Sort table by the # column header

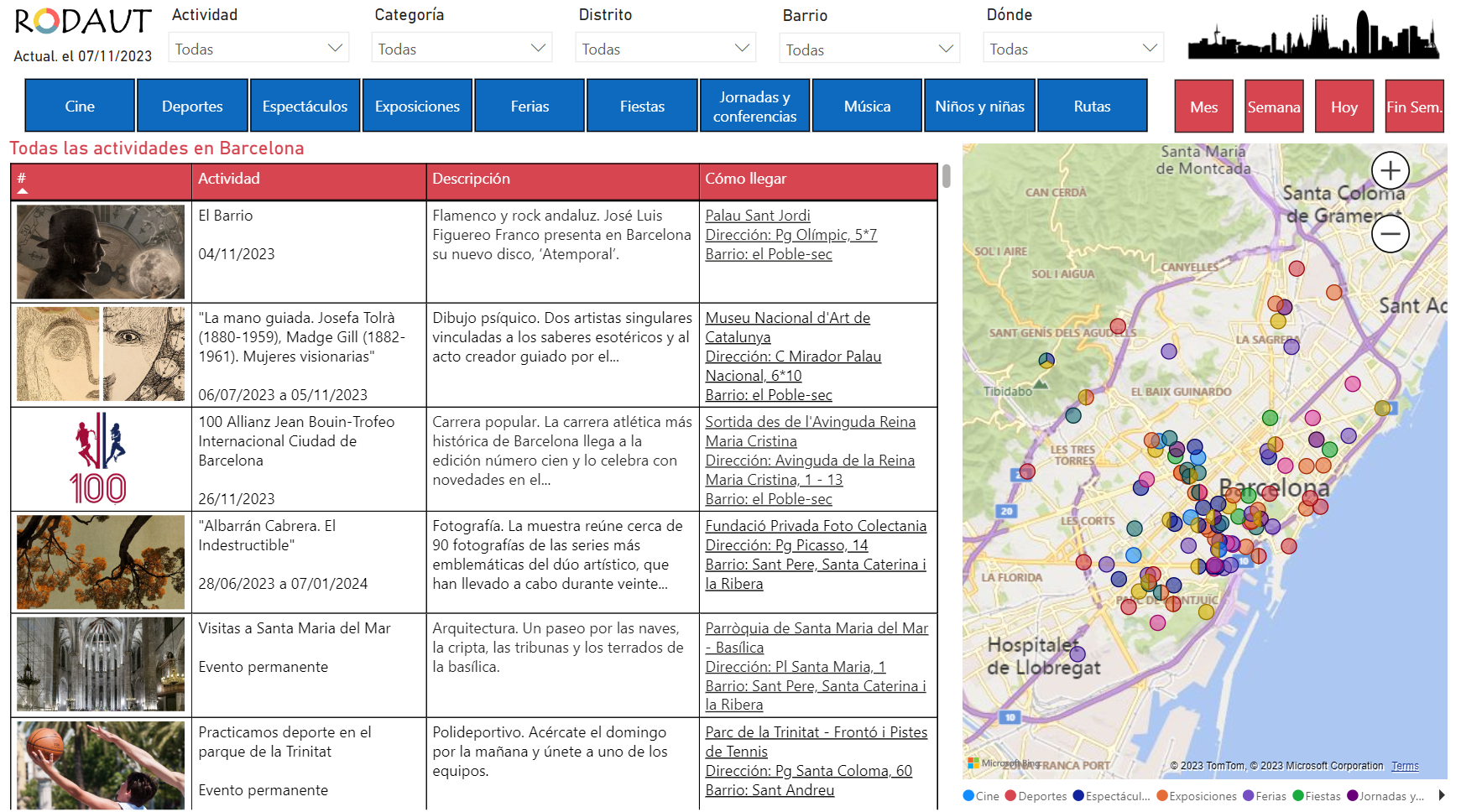coord(102,180)
